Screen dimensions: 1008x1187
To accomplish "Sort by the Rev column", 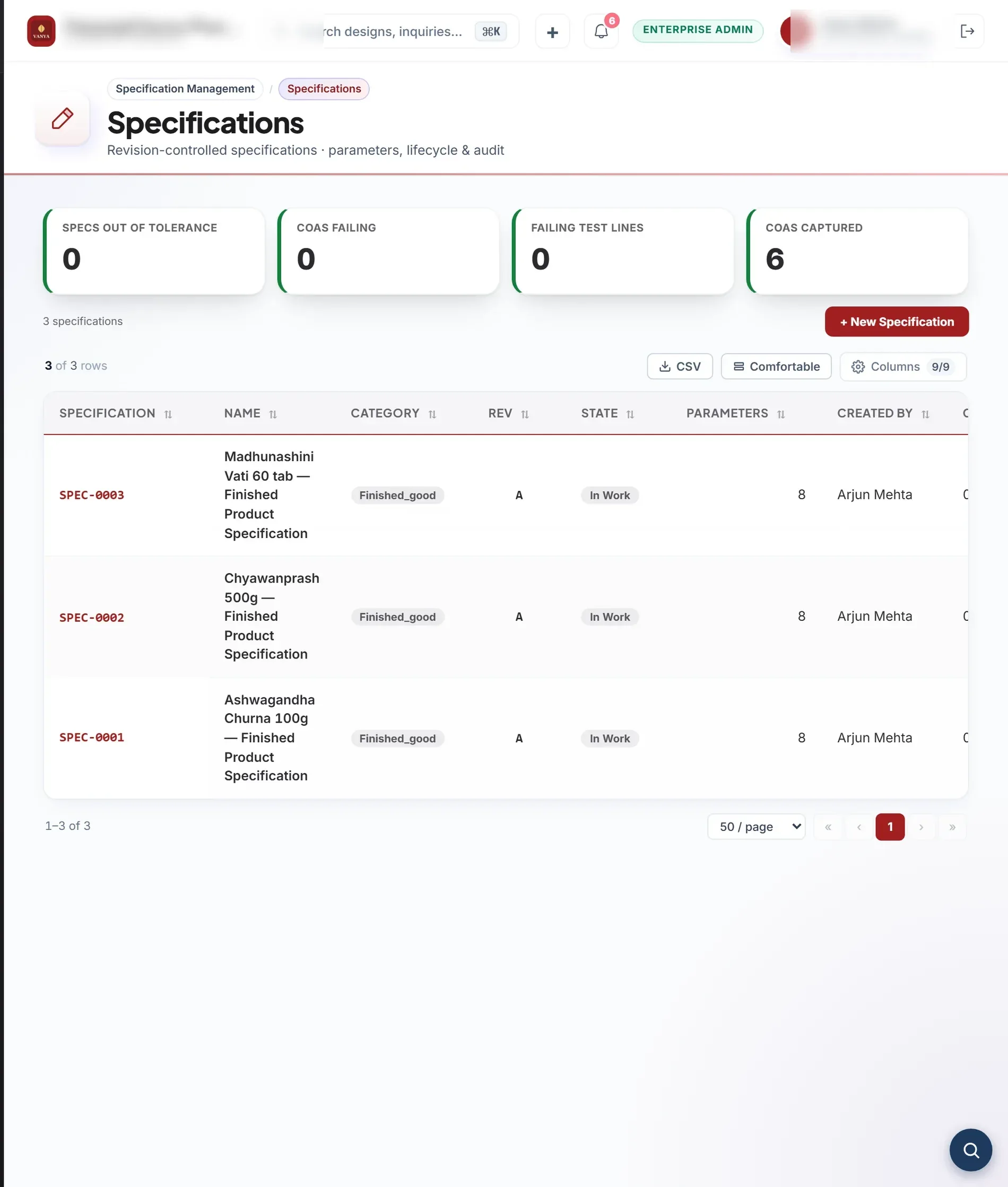I will pos(525,414).
